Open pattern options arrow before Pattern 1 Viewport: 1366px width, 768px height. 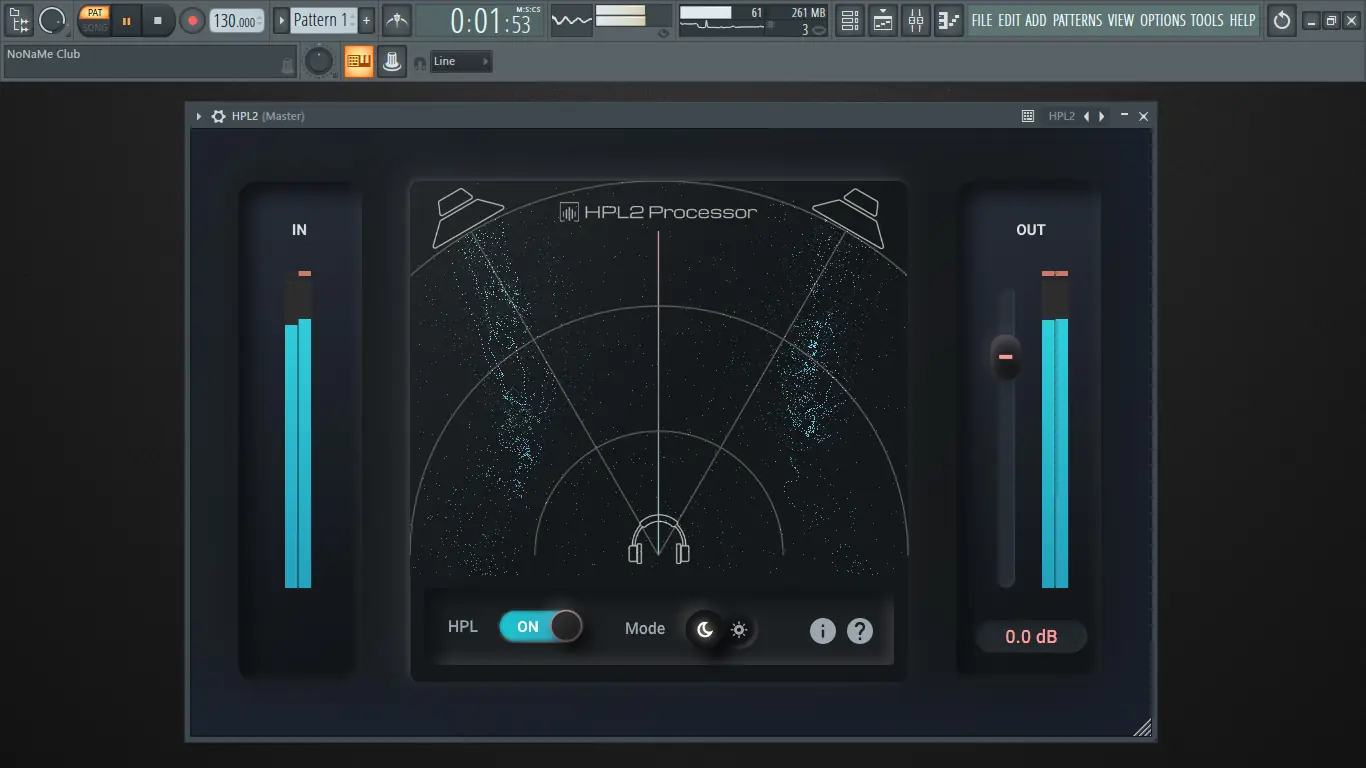(x=281, y=20)
